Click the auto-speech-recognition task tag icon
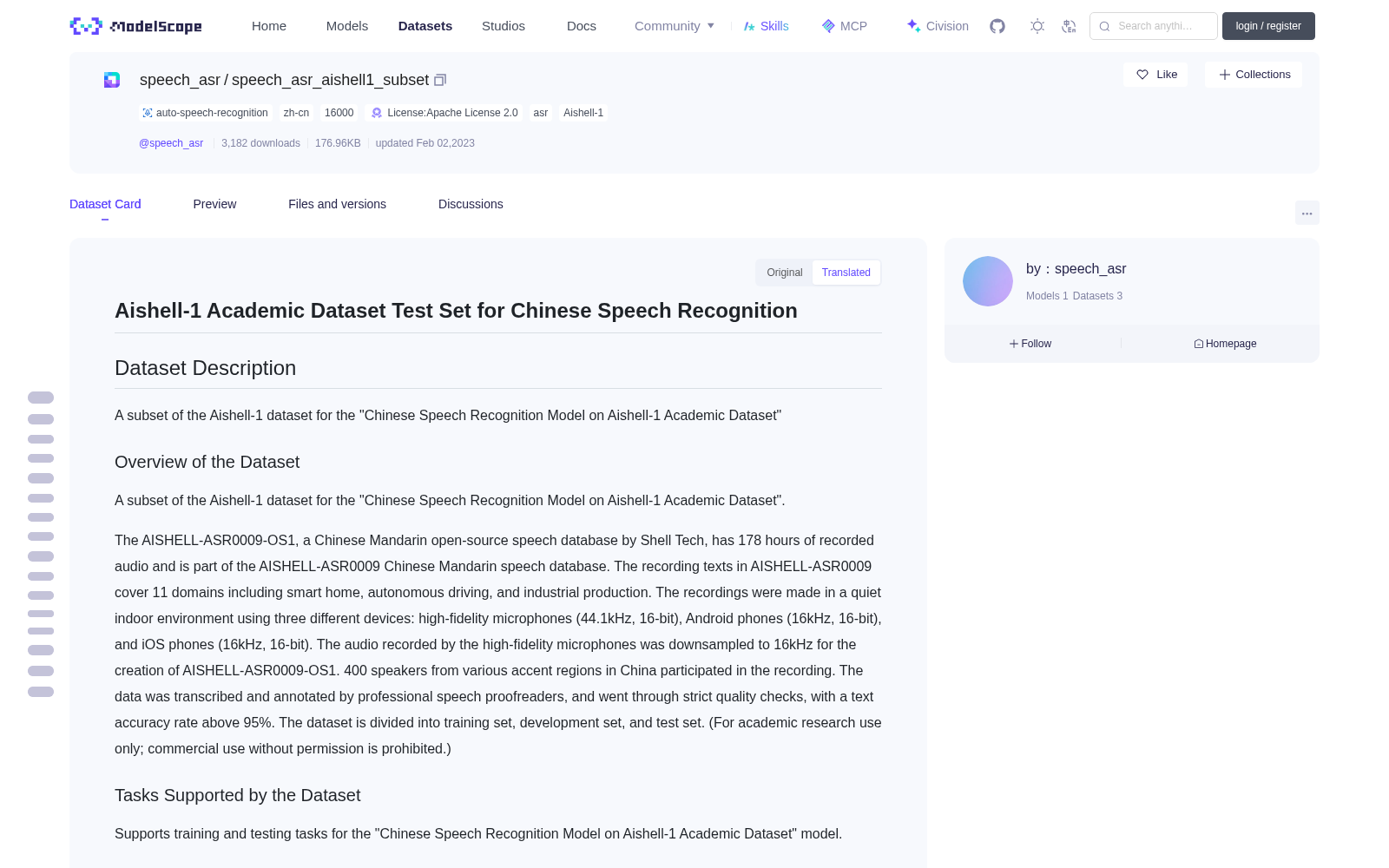Image resolution: width=1389 pixels, height=868 pixels. point(148,113)
